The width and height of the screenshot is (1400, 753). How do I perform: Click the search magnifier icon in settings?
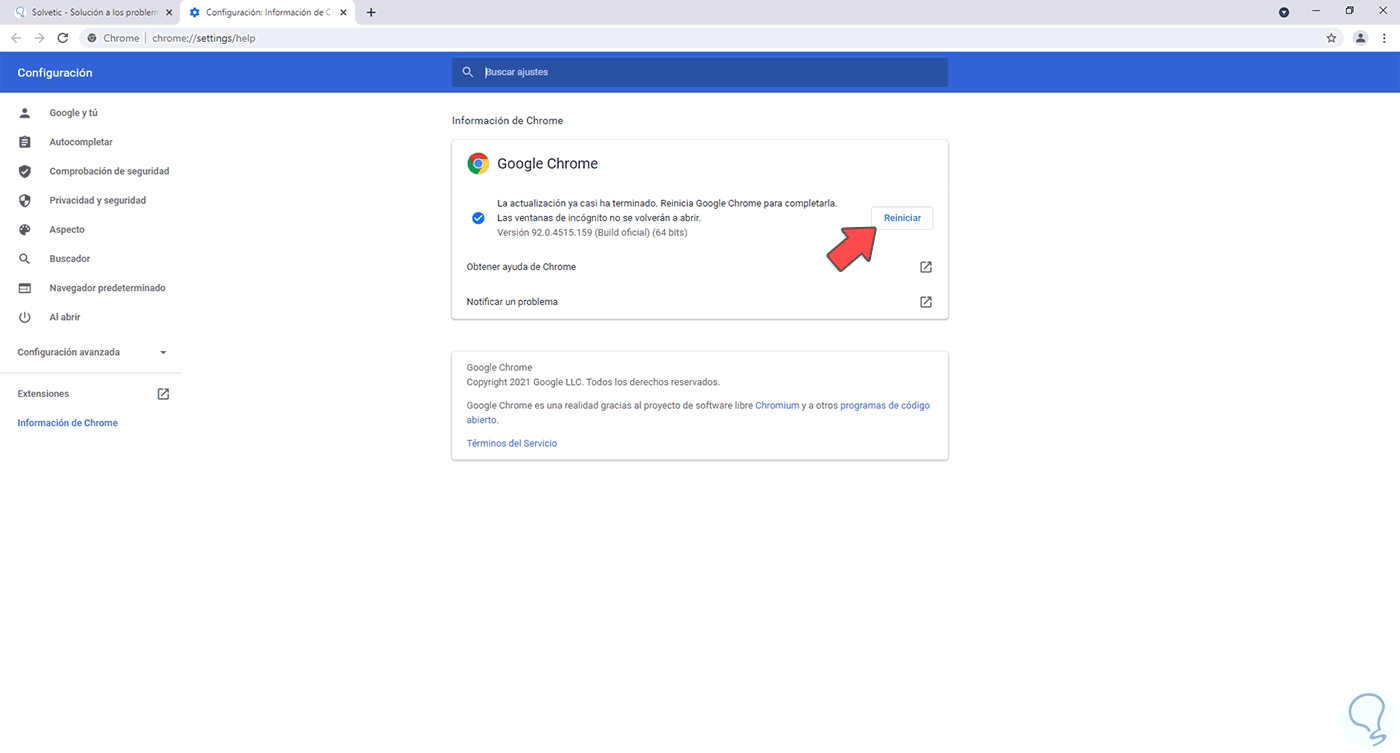[x=468, y=72]
